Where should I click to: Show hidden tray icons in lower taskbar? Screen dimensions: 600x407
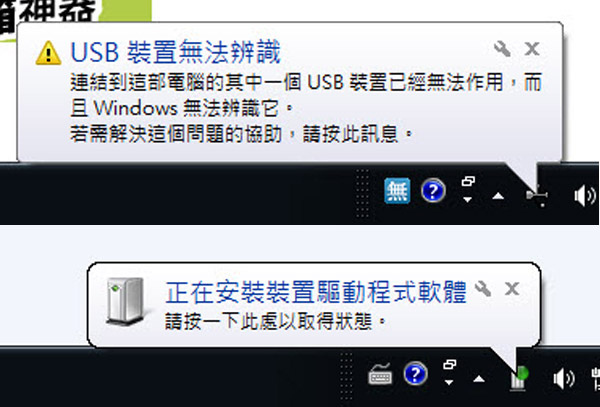pyautogui.click(x=479, y=379)
